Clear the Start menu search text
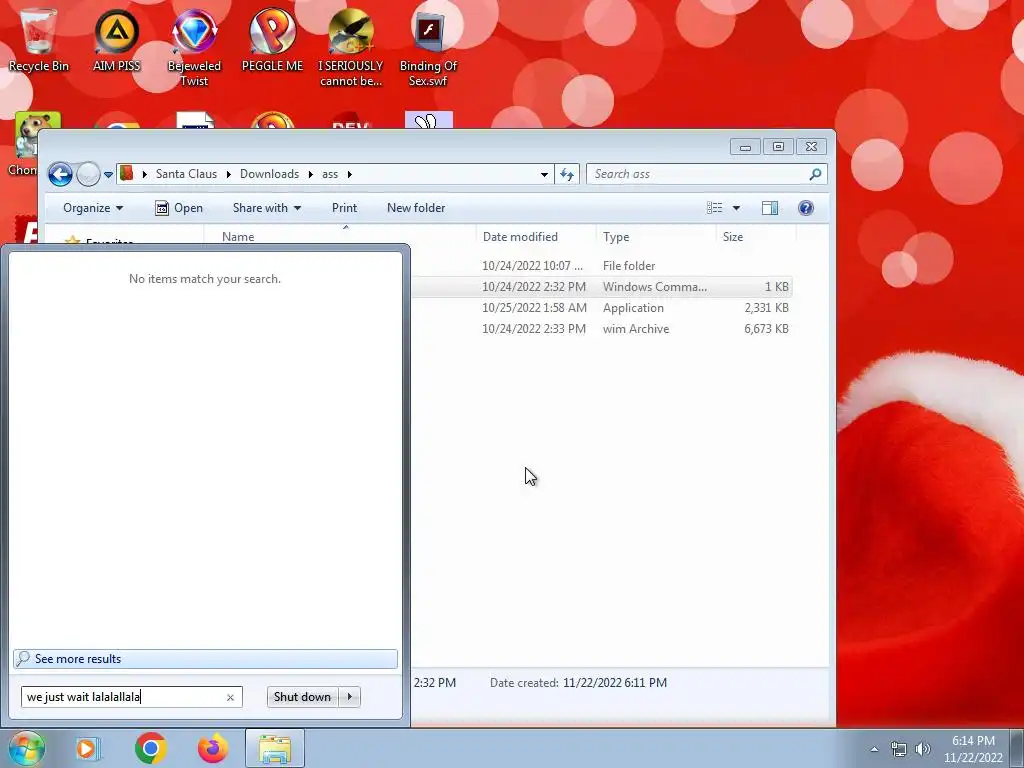 pyautogui.click(x=231, y=697)
